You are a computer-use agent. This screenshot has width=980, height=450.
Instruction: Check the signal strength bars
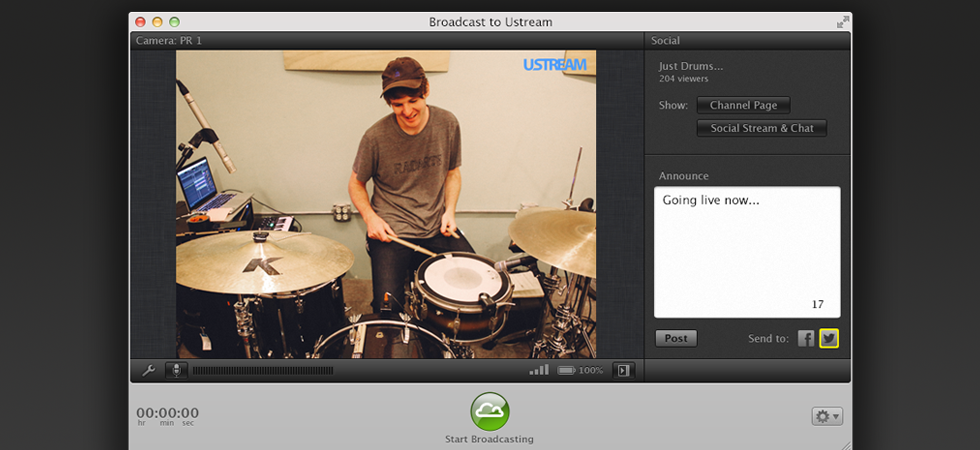pyautogui.click(x=539, y=370)
